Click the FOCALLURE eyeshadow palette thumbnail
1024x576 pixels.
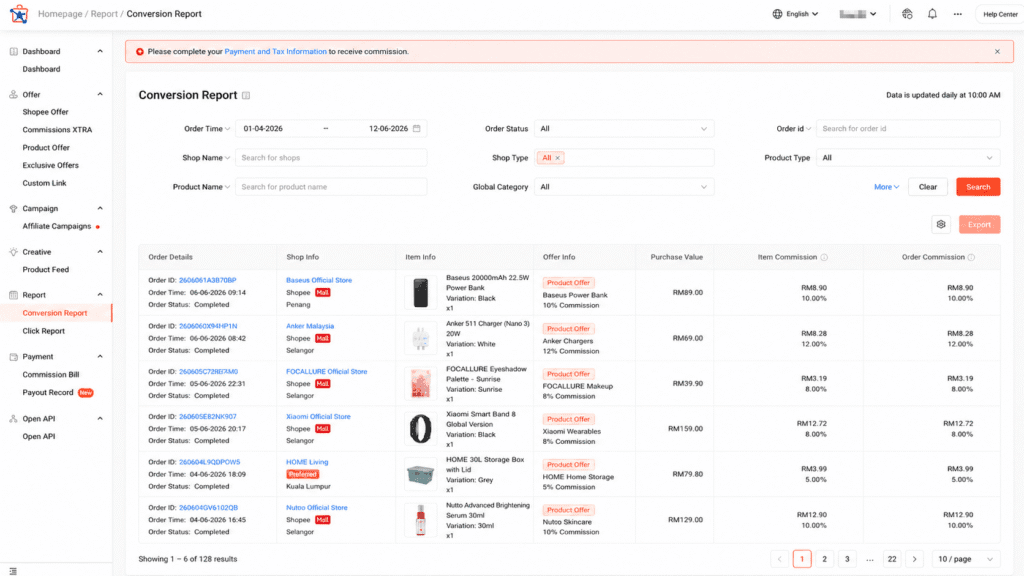pyautogui.click(x=421, y=383)
